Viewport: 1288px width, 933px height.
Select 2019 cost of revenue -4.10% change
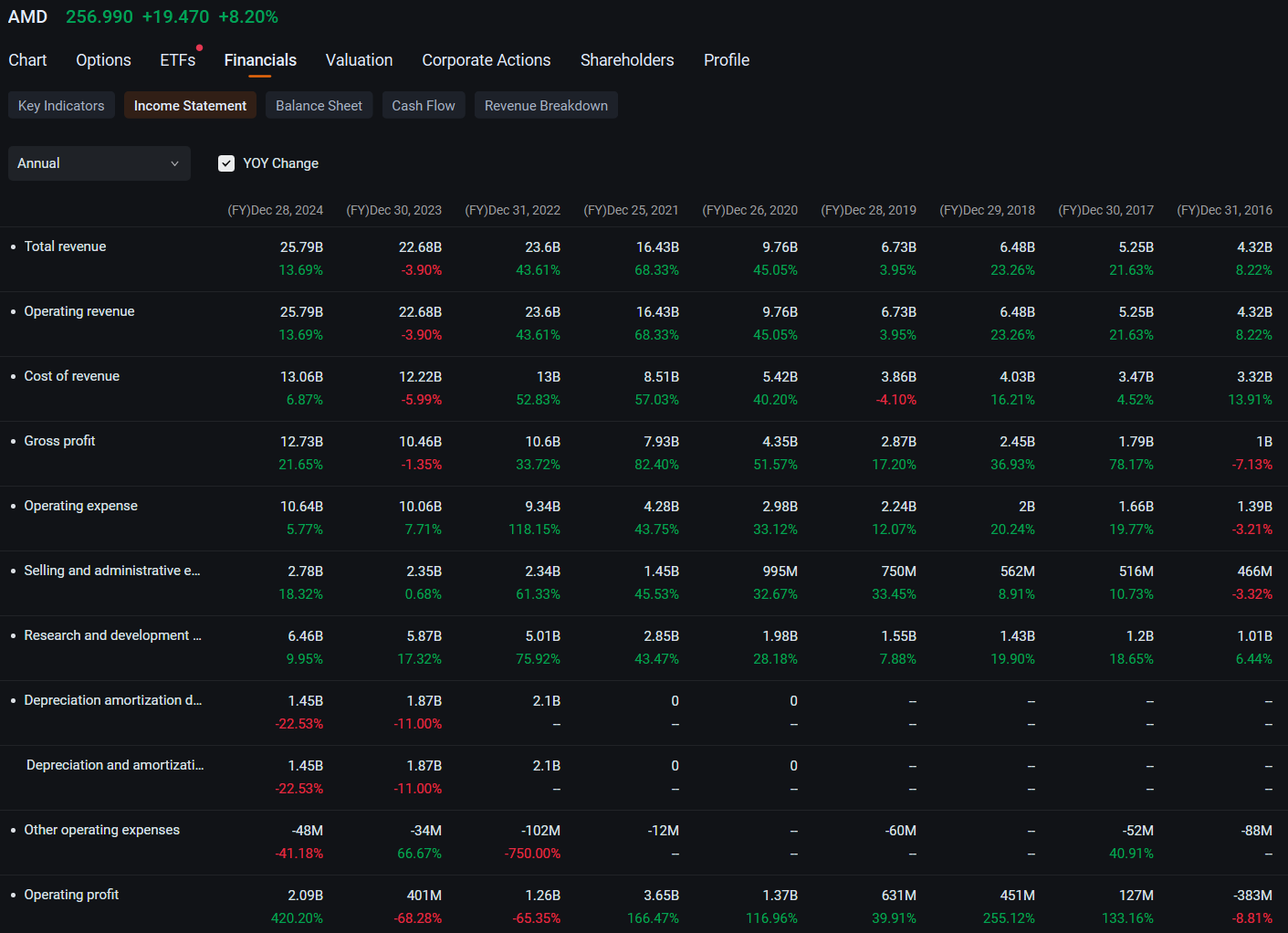pos(895,400)
